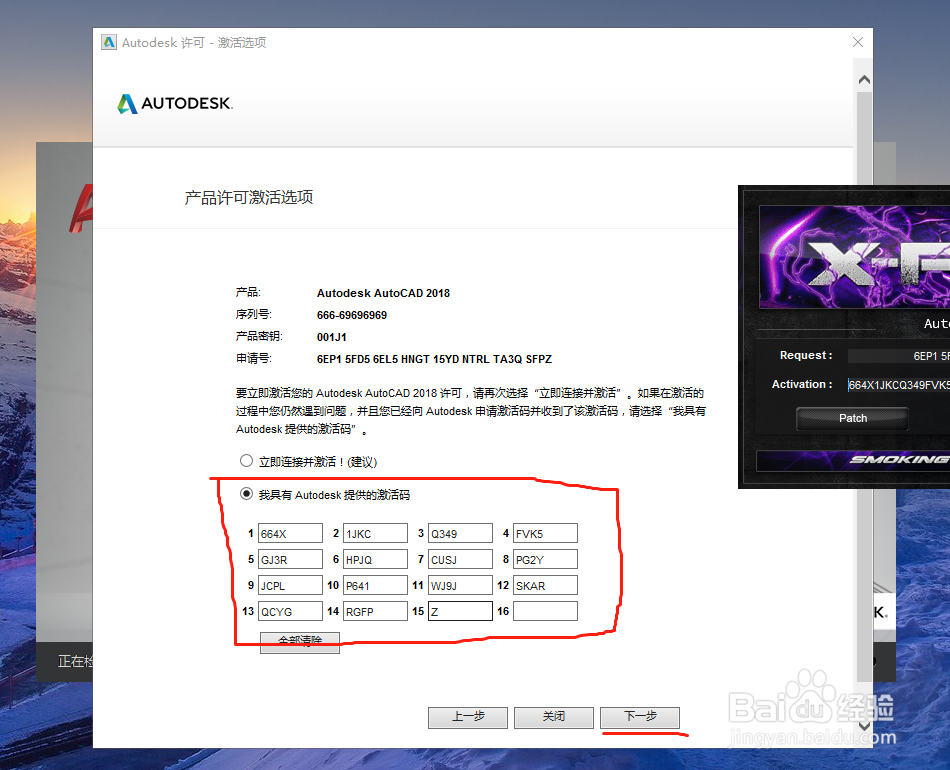
Task: Select the connect and activate now radio option
Action: tap(246, 461)
